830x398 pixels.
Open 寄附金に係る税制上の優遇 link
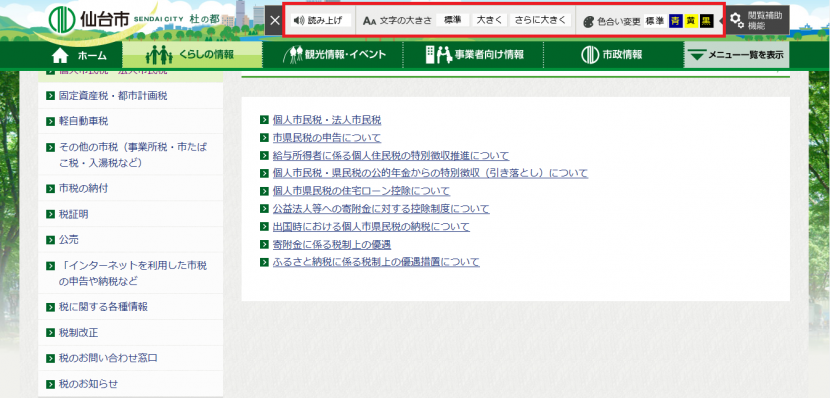pos(332,245)
